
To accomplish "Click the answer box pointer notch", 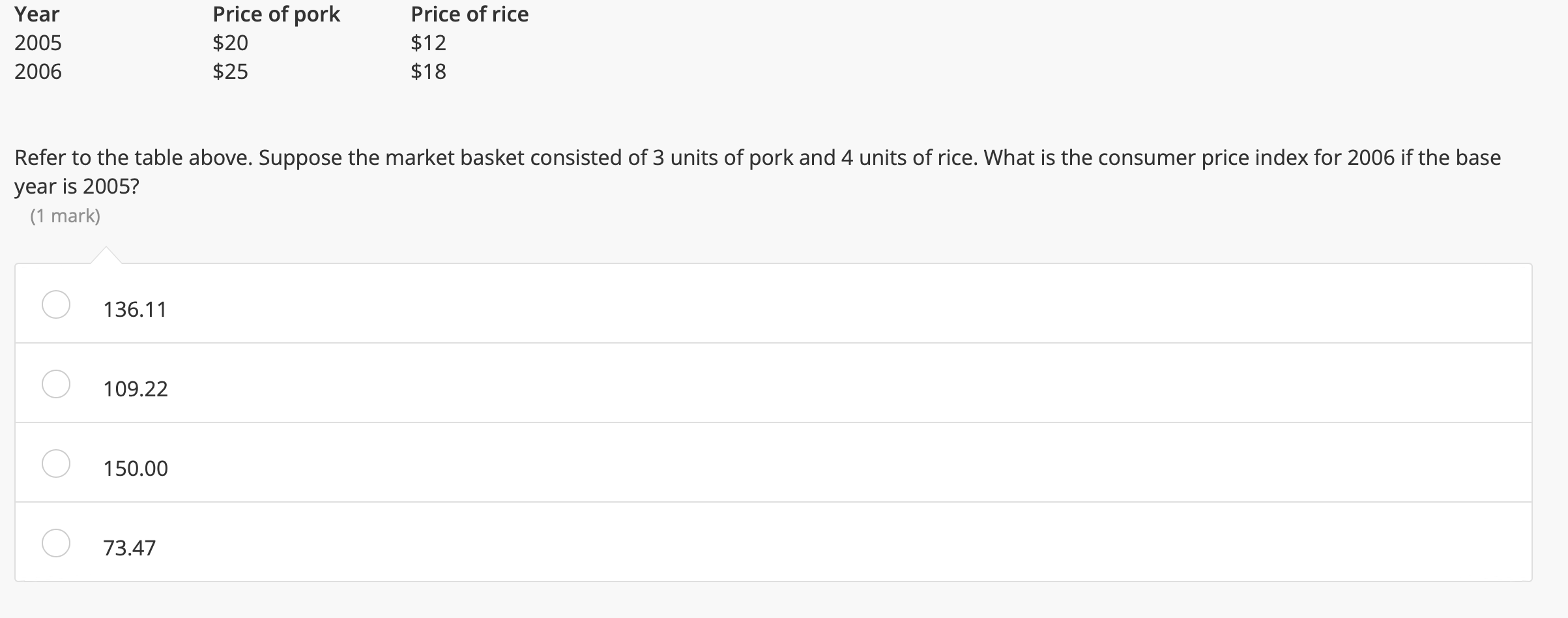I will pos(106,256).
